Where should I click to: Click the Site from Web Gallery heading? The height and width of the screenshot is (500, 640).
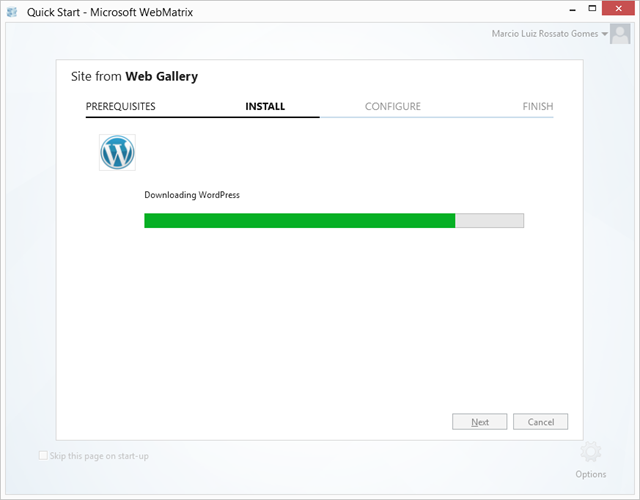pyautogui.click(x=134, y=76)
